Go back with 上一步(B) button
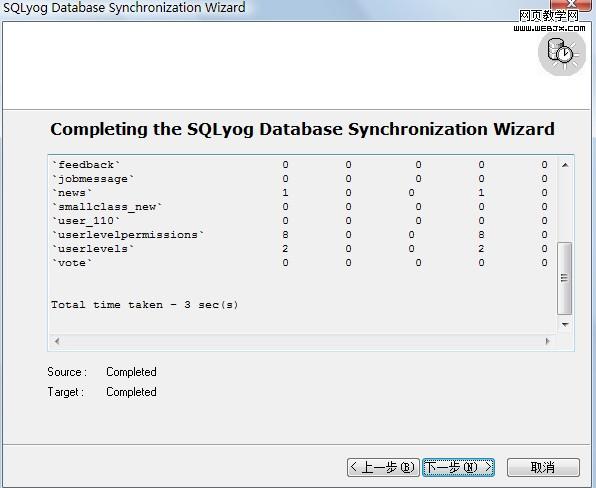 [383, 467]
